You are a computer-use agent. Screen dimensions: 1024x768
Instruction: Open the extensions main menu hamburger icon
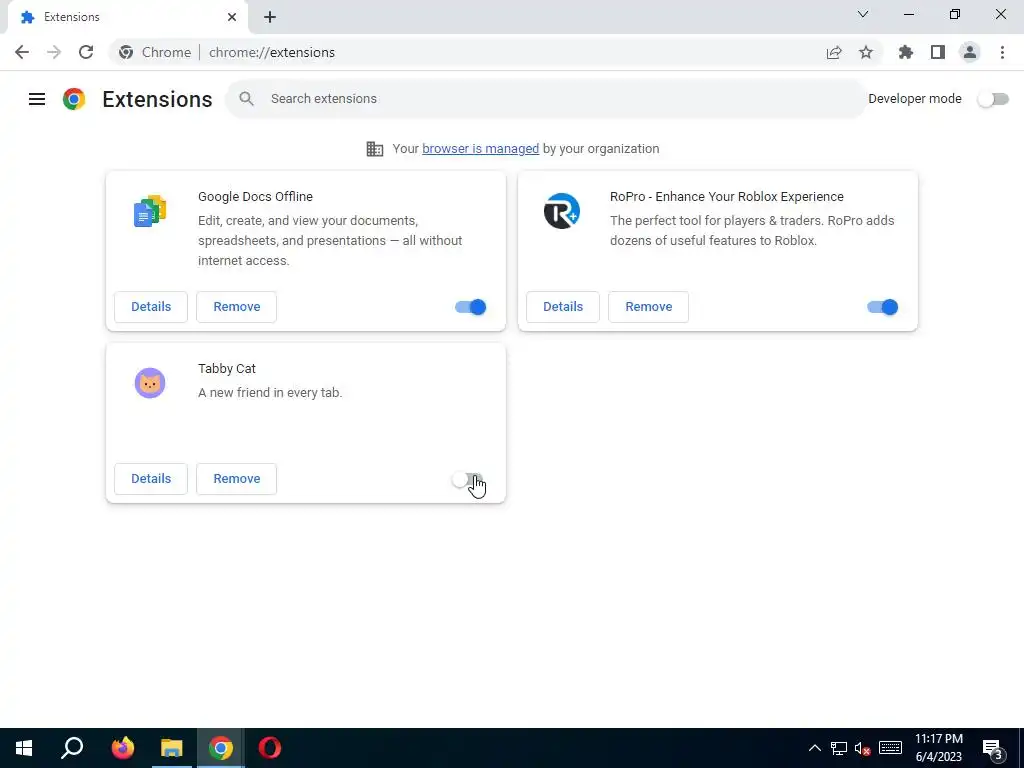(x=37, y=99)
